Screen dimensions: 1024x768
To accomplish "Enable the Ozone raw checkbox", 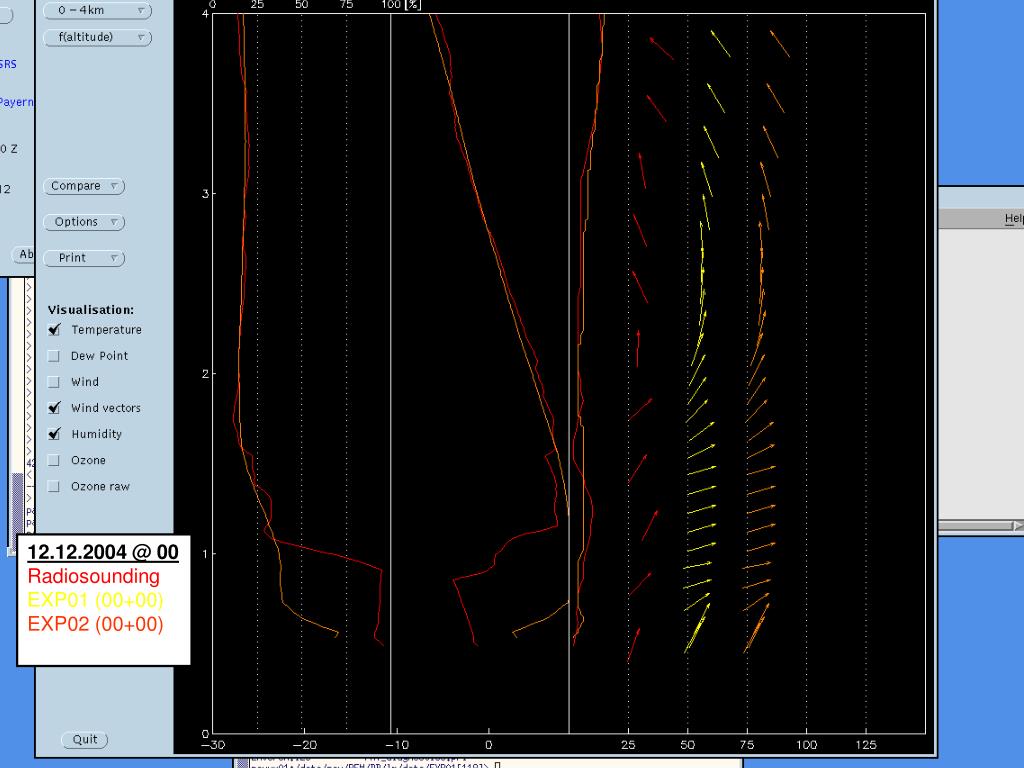I will (x=54, y=487).
